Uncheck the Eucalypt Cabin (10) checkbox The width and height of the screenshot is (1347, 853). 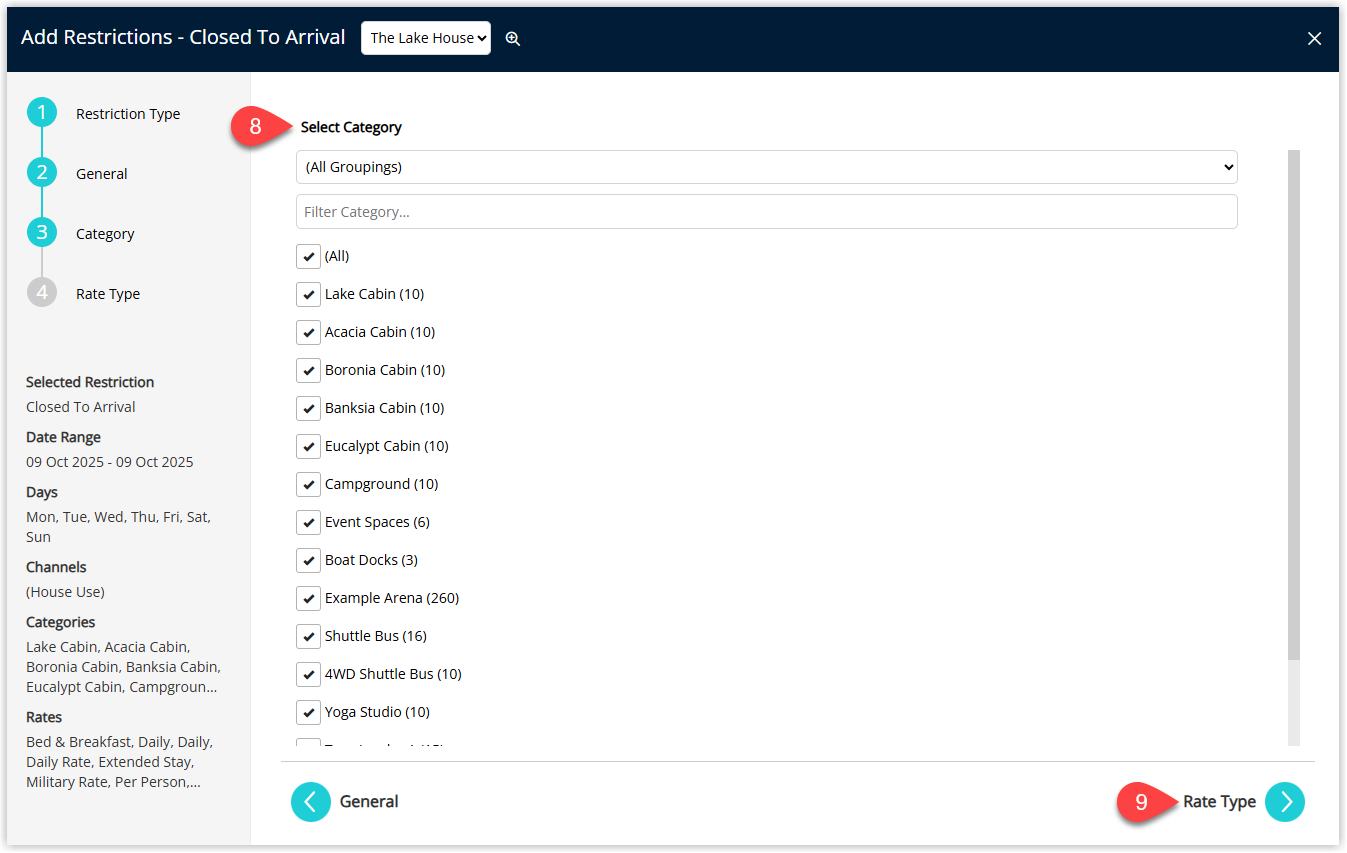pos(308,446)
